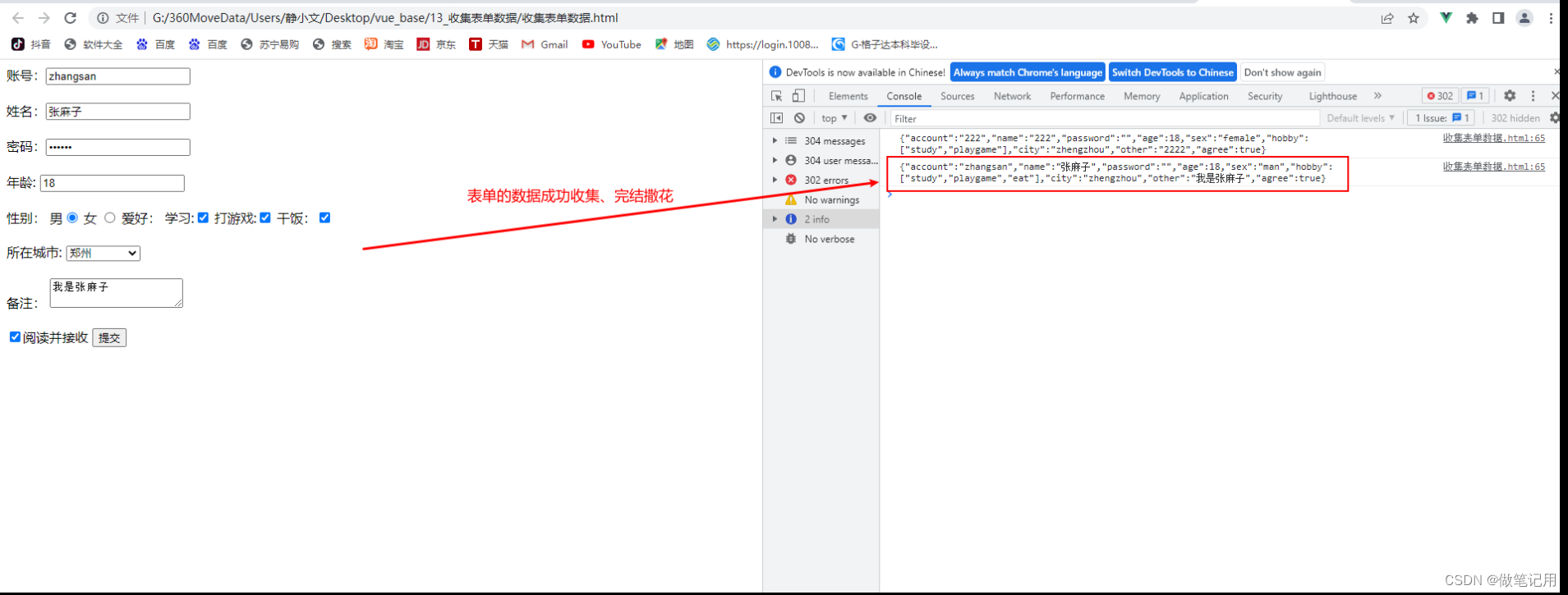Open the 京东 bookmark

436,44
